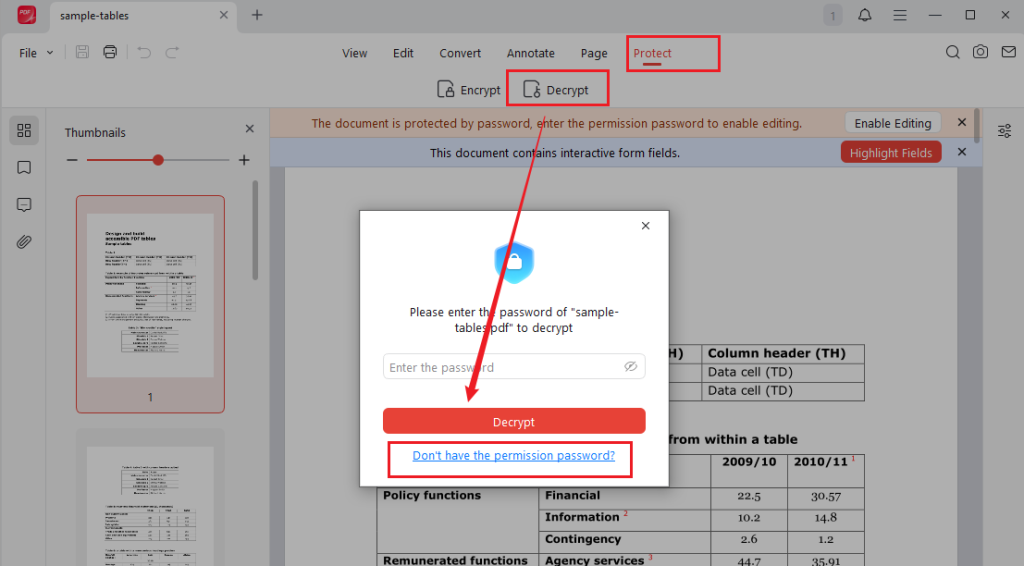Image resolution: width=1024 pixels, height=566 pixels.
Task: Click the Enter the password field
Action: [x=514, y=366]
